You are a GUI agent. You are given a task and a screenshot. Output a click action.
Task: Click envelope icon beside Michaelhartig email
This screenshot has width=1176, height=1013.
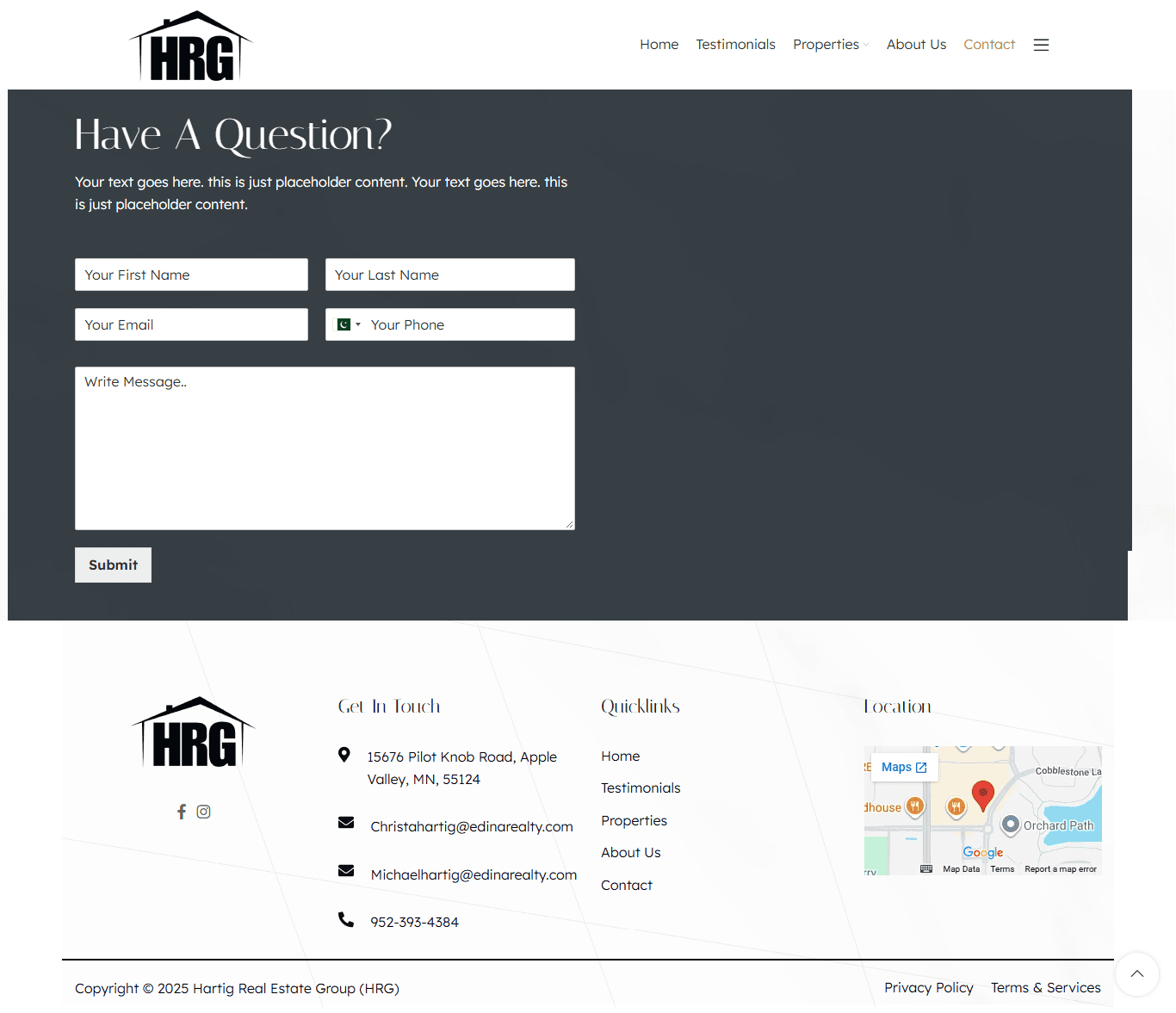pyautogui.click(x=346, y=871)
